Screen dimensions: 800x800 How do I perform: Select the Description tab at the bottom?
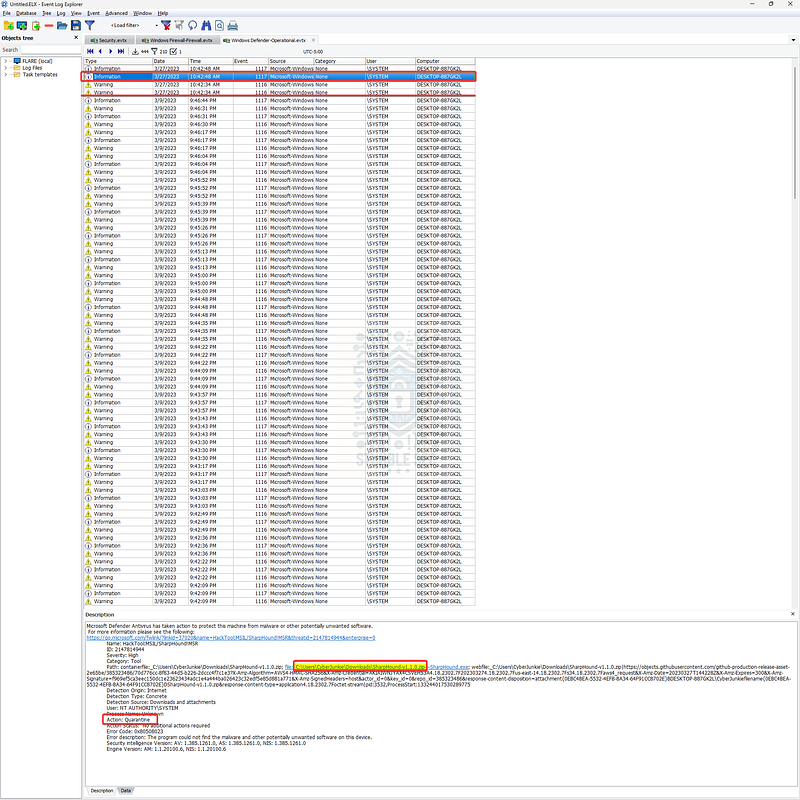102,790
